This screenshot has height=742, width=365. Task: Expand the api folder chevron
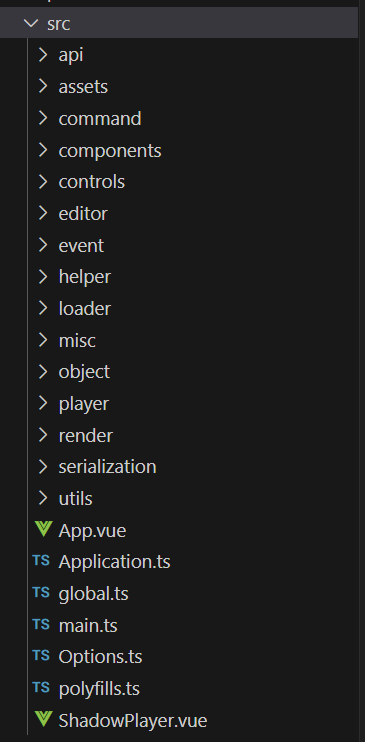pos(43,55)
